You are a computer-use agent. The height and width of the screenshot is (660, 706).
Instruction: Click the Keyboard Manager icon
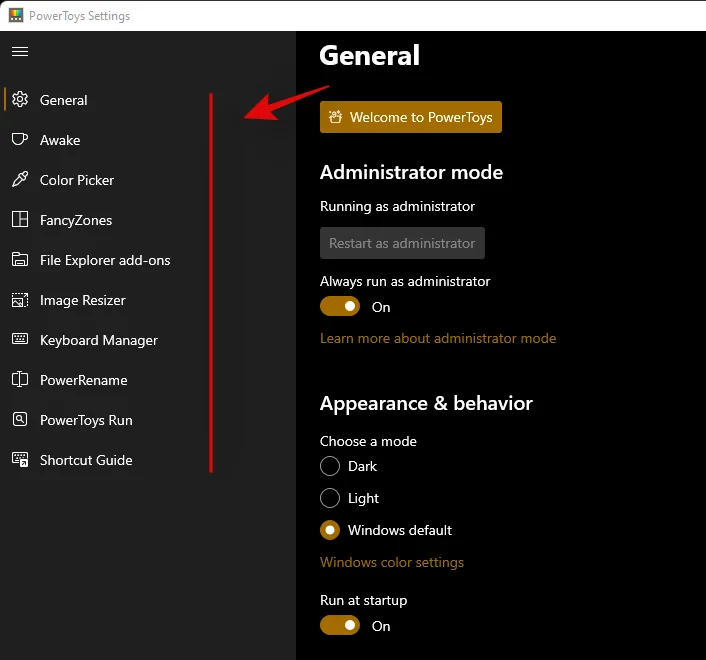20,340
